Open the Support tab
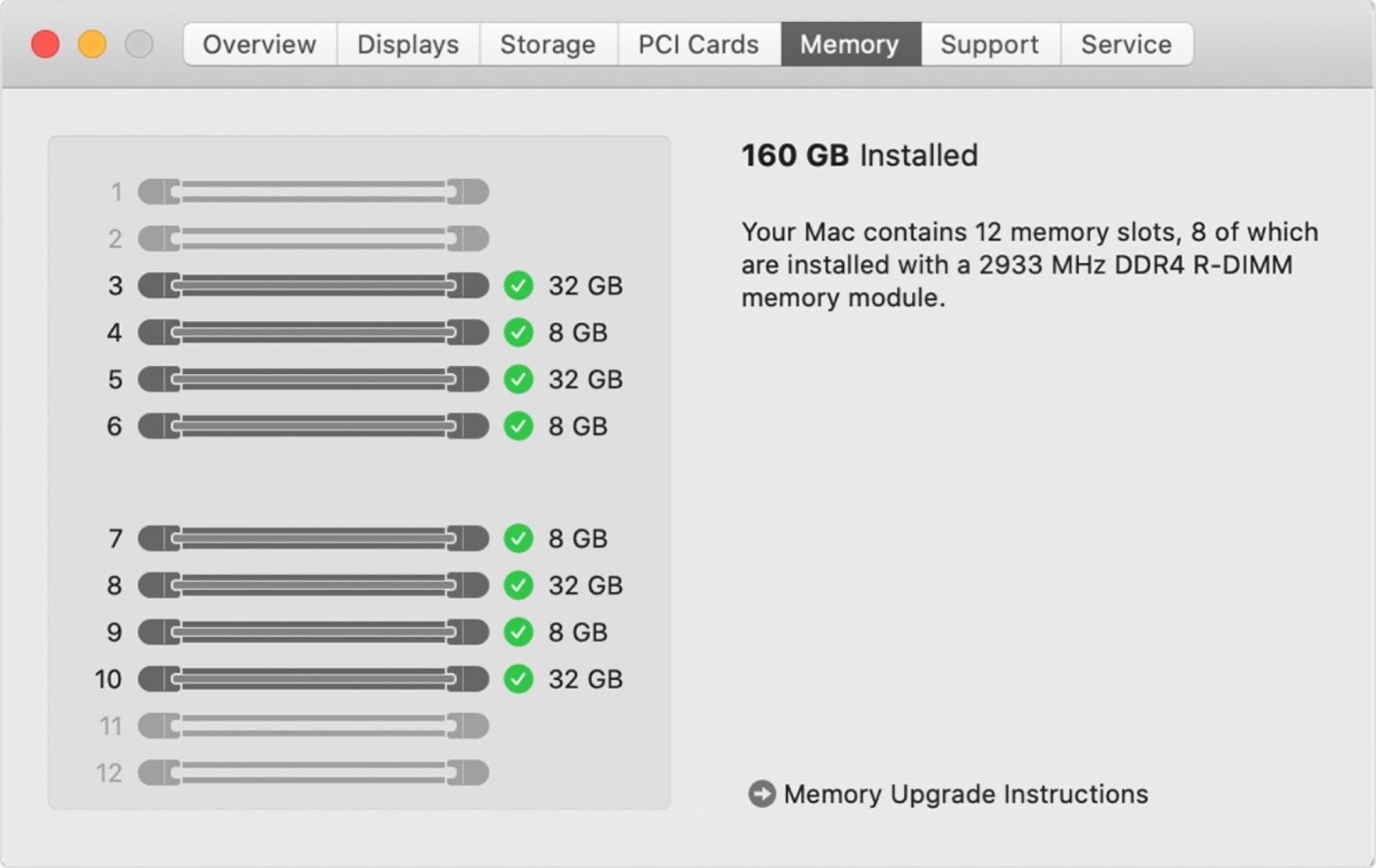1376x868 pixels. pos(990,44)
